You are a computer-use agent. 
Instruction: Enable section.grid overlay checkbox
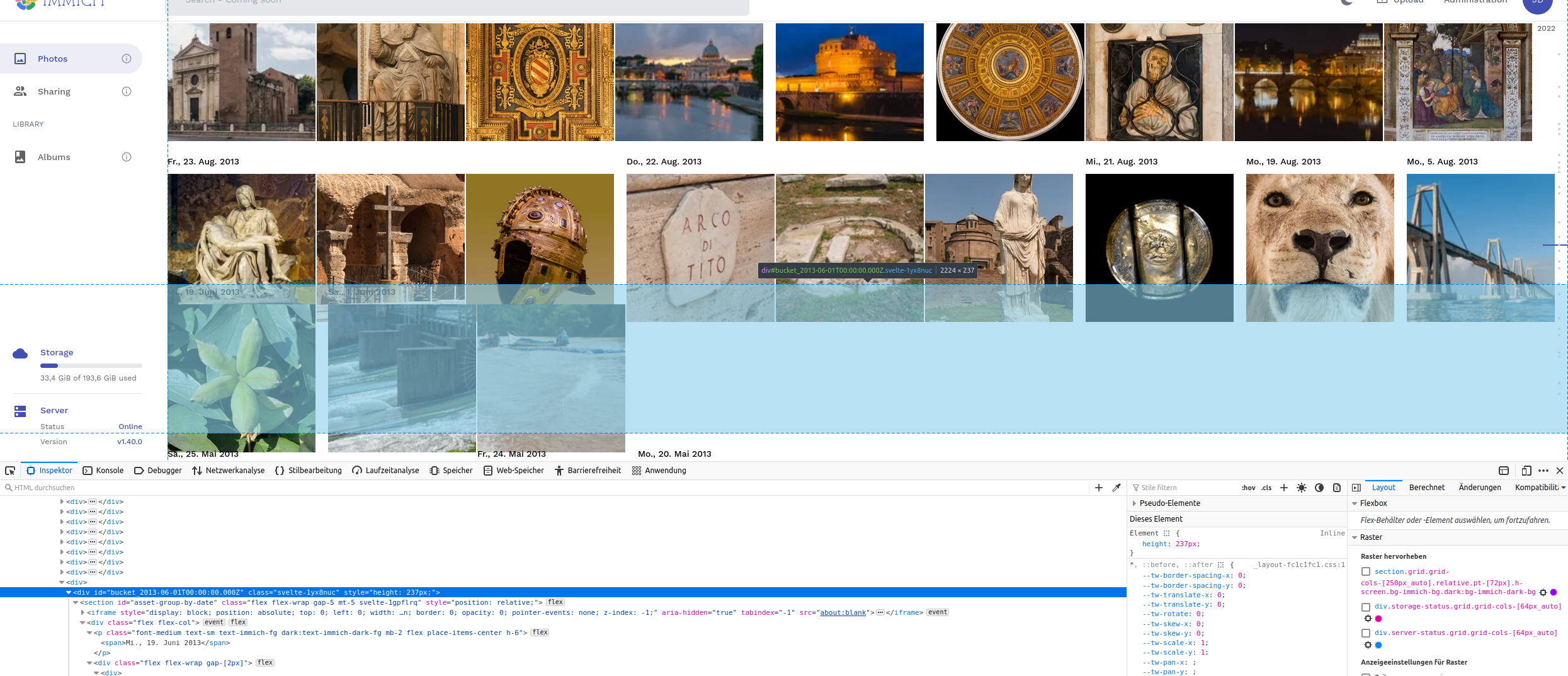pos(1366,571)
